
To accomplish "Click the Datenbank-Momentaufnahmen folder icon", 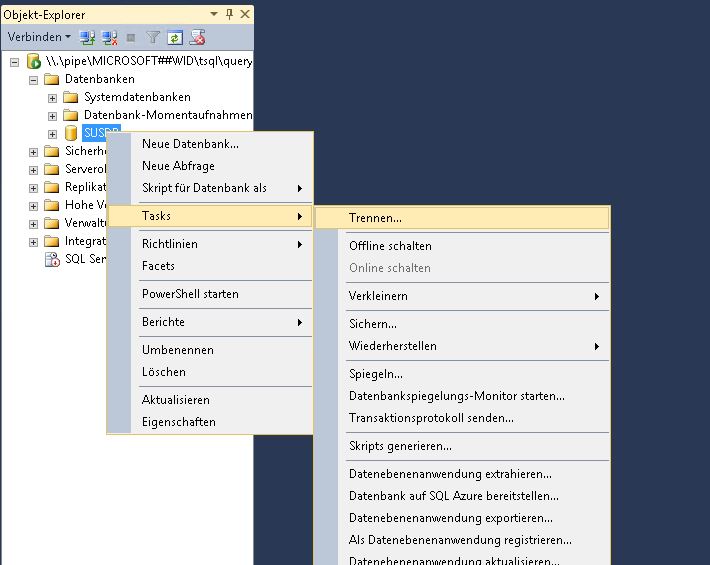I will coord(71,115).
